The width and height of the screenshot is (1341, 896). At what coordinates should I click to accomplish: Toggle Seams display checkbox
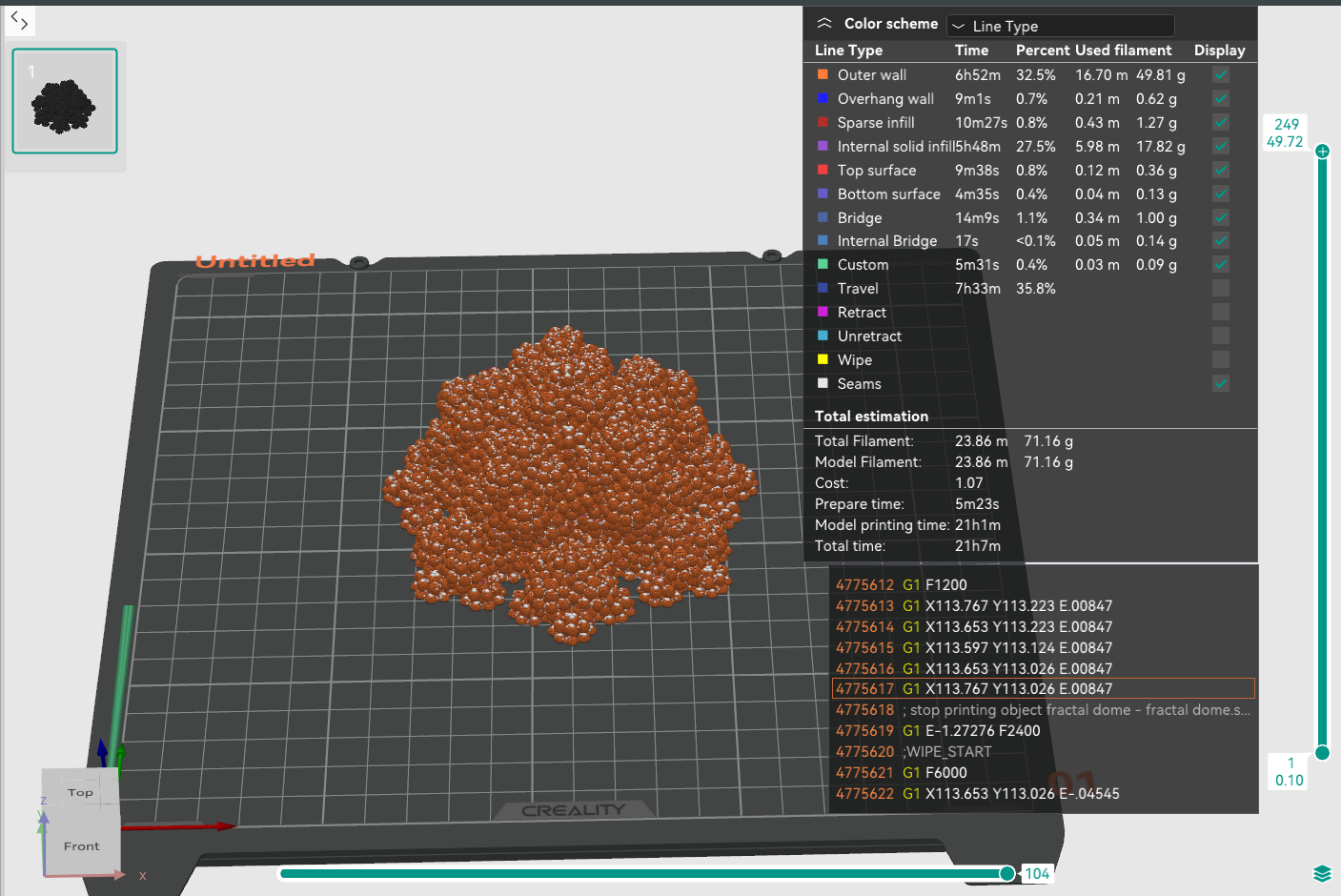click(1221, 383)
